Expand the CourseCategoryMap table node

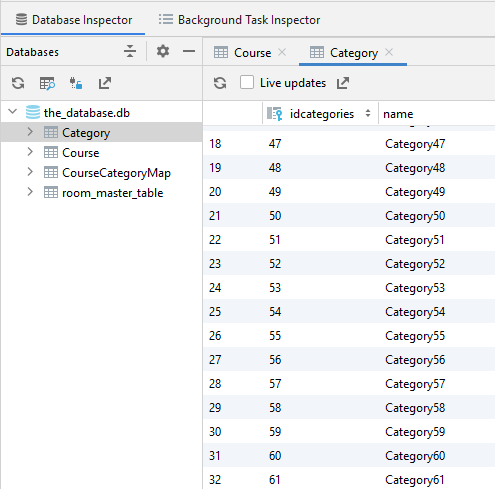30,172
